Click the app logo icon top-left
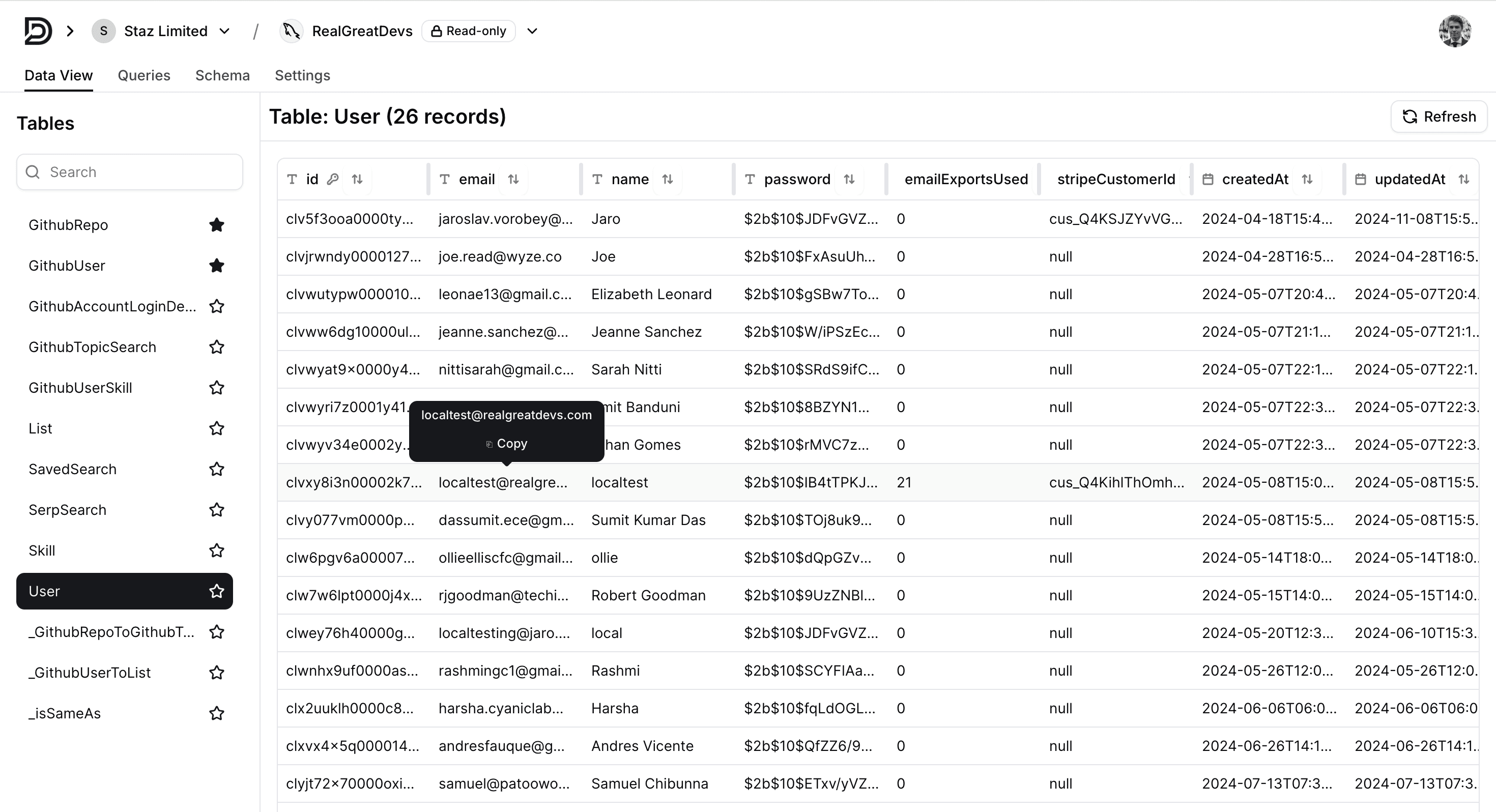This screenshot has height=812, width=1496. [38, 31]
